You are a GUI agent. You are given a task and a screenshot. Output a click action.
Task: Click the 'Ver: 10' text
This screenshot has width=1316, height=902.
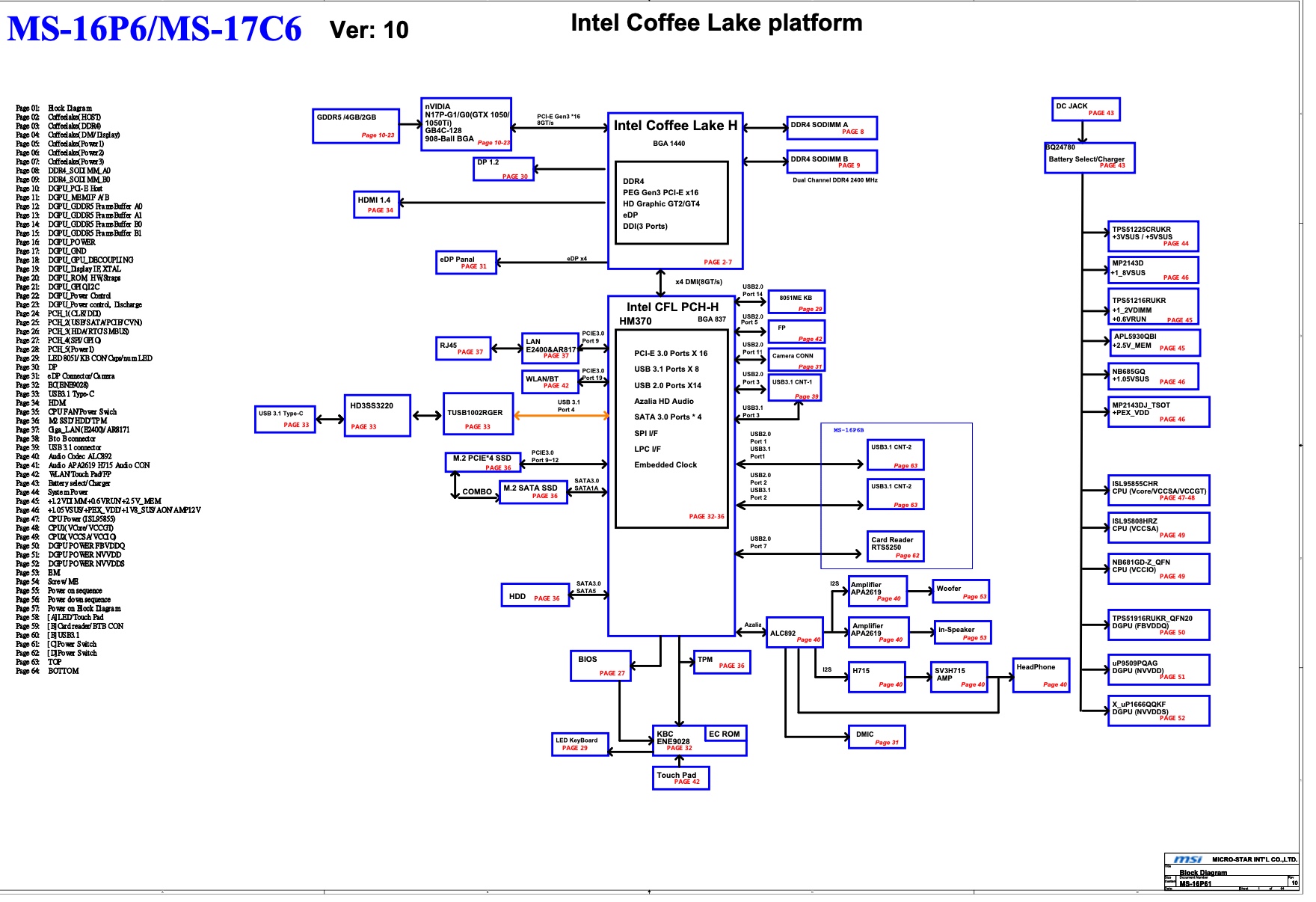[x=369, y=30]
